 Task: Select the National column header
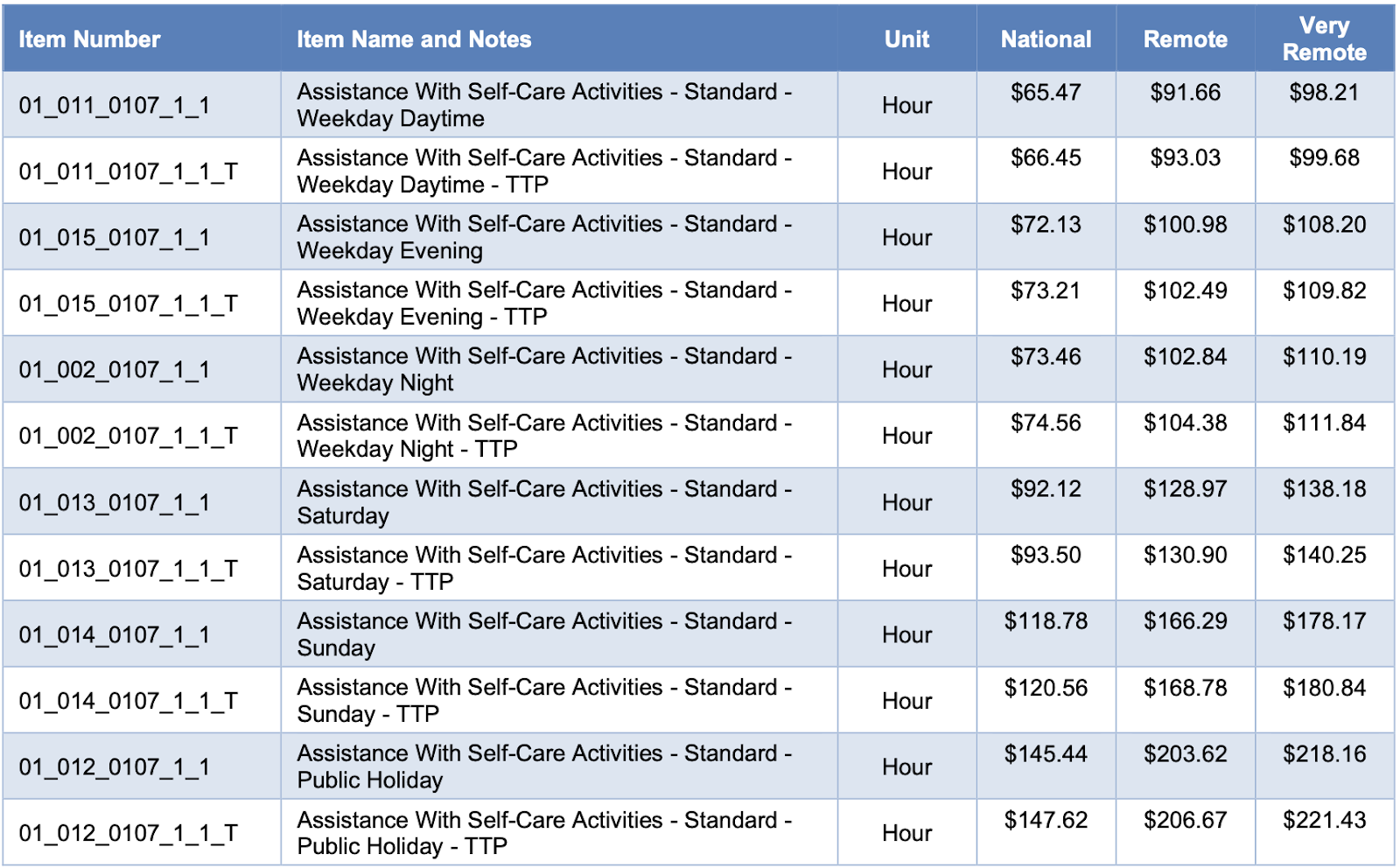1046,39
